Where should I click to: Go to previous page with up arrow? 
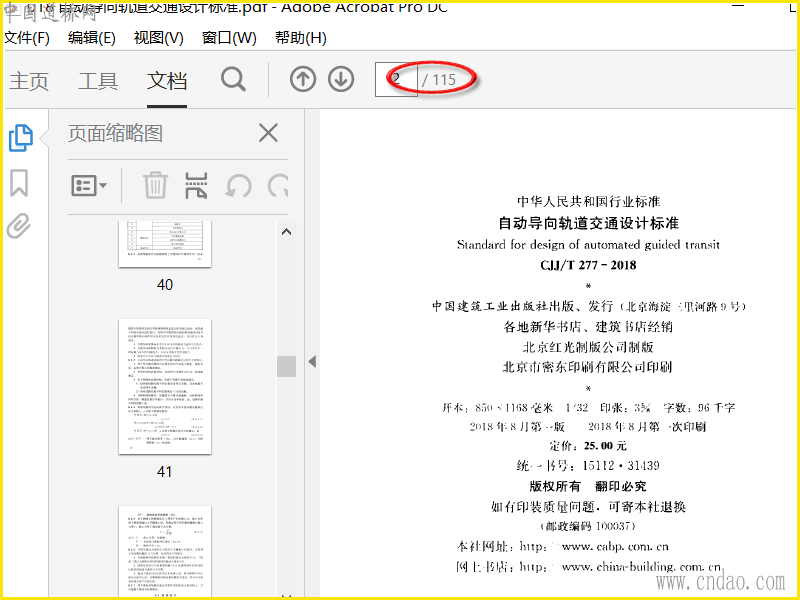tap(303, 80)
